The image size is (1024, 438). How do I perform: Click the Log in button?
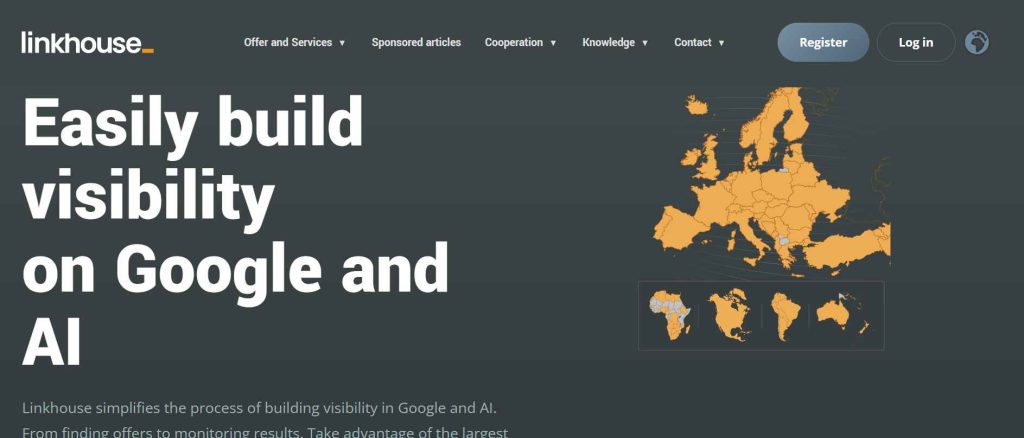(x=915, y=42)
